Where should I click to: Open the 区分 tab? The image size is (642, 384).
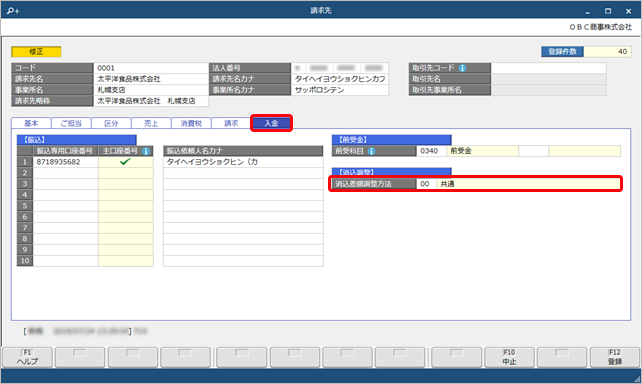(111, 123)
